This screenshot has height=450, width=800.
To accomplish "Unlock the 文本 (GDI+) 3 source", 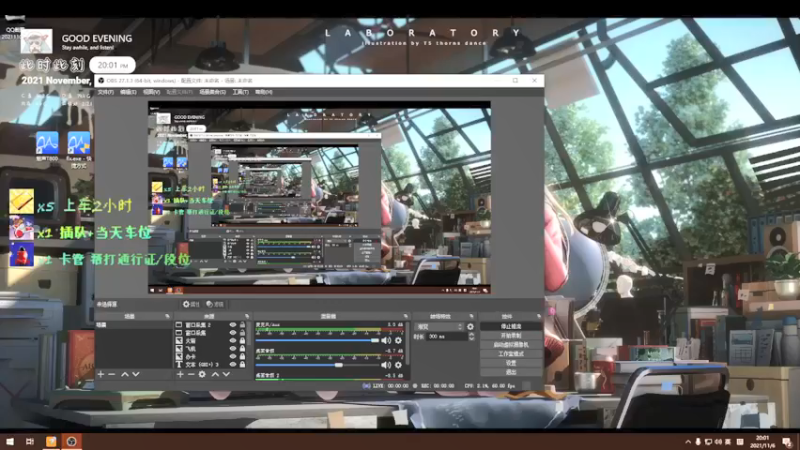I will click(x=242, y=365).
